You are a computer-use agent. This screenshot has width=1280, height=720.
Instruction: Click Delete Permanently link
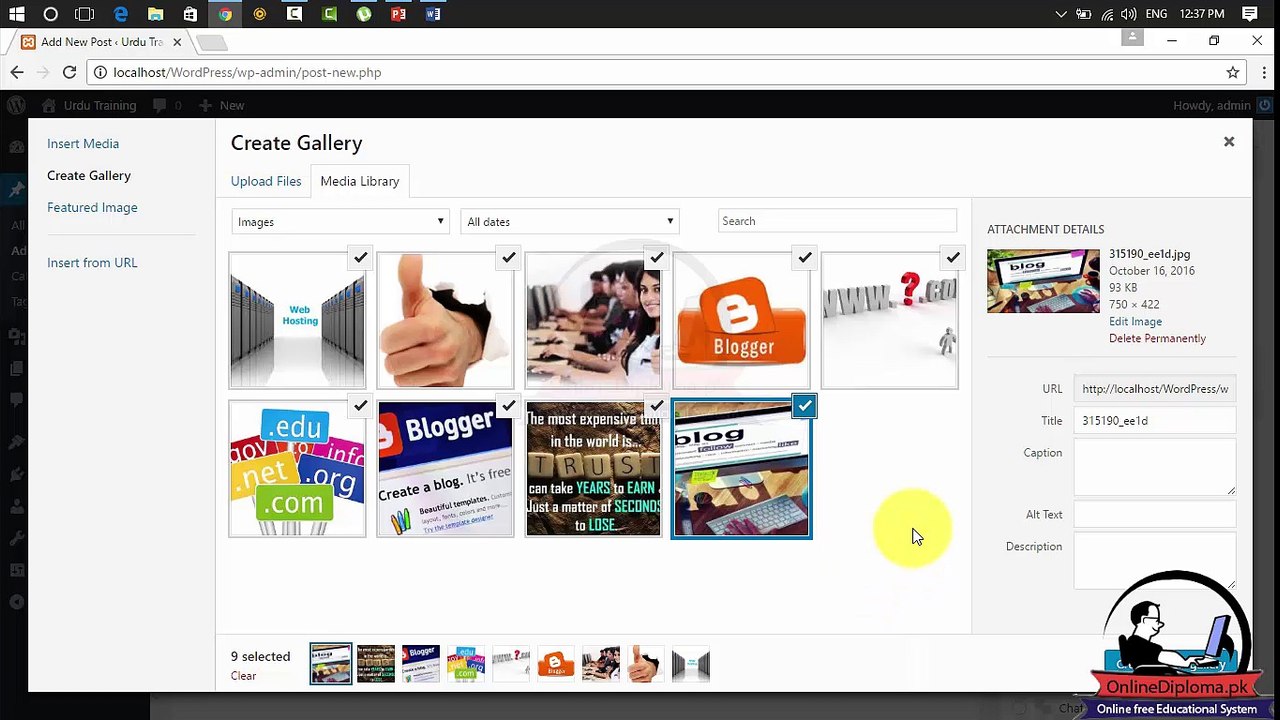tap(1157, 339)
